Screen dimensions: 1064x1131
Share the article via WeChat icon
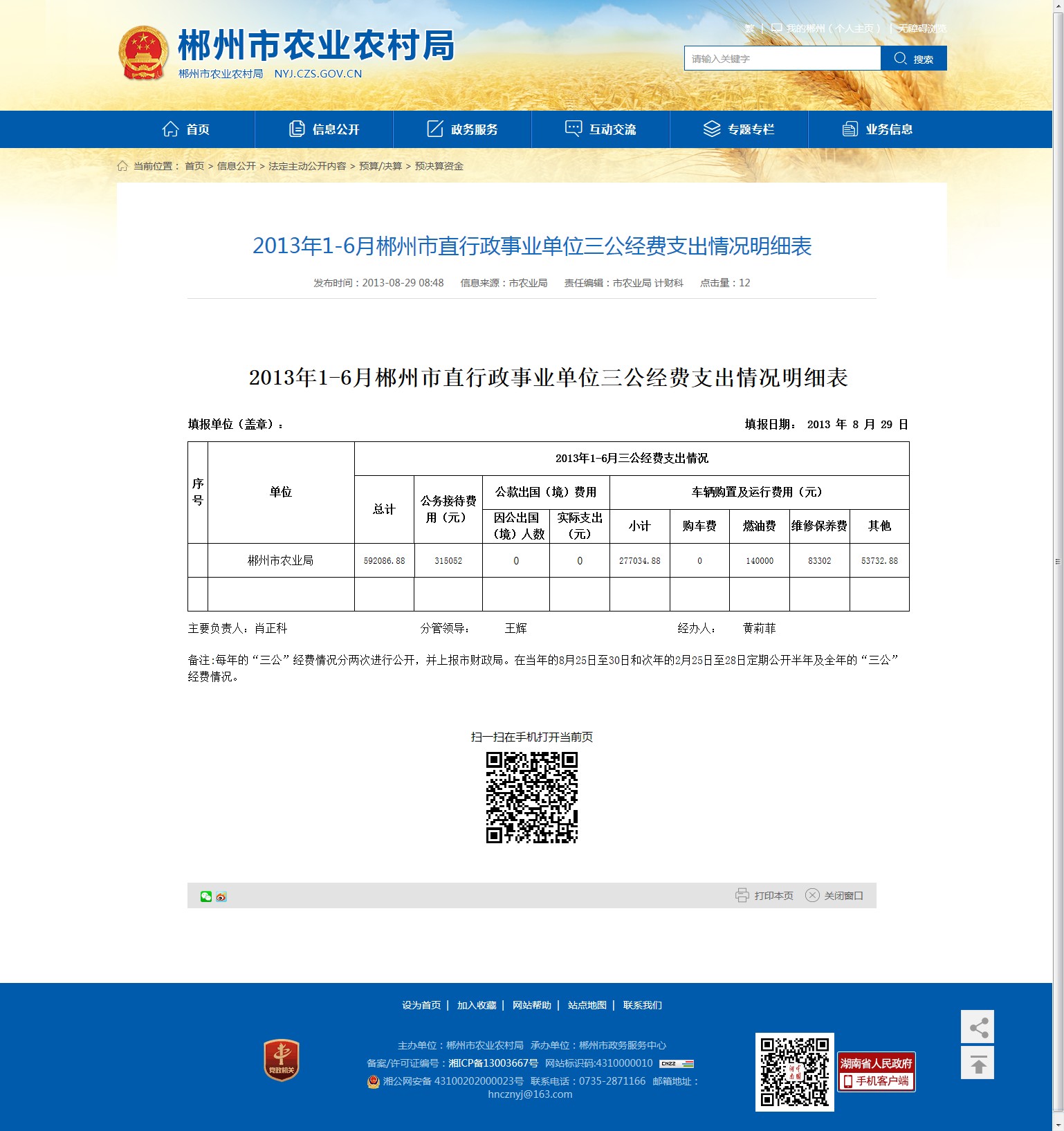click(x=206, y=896)
